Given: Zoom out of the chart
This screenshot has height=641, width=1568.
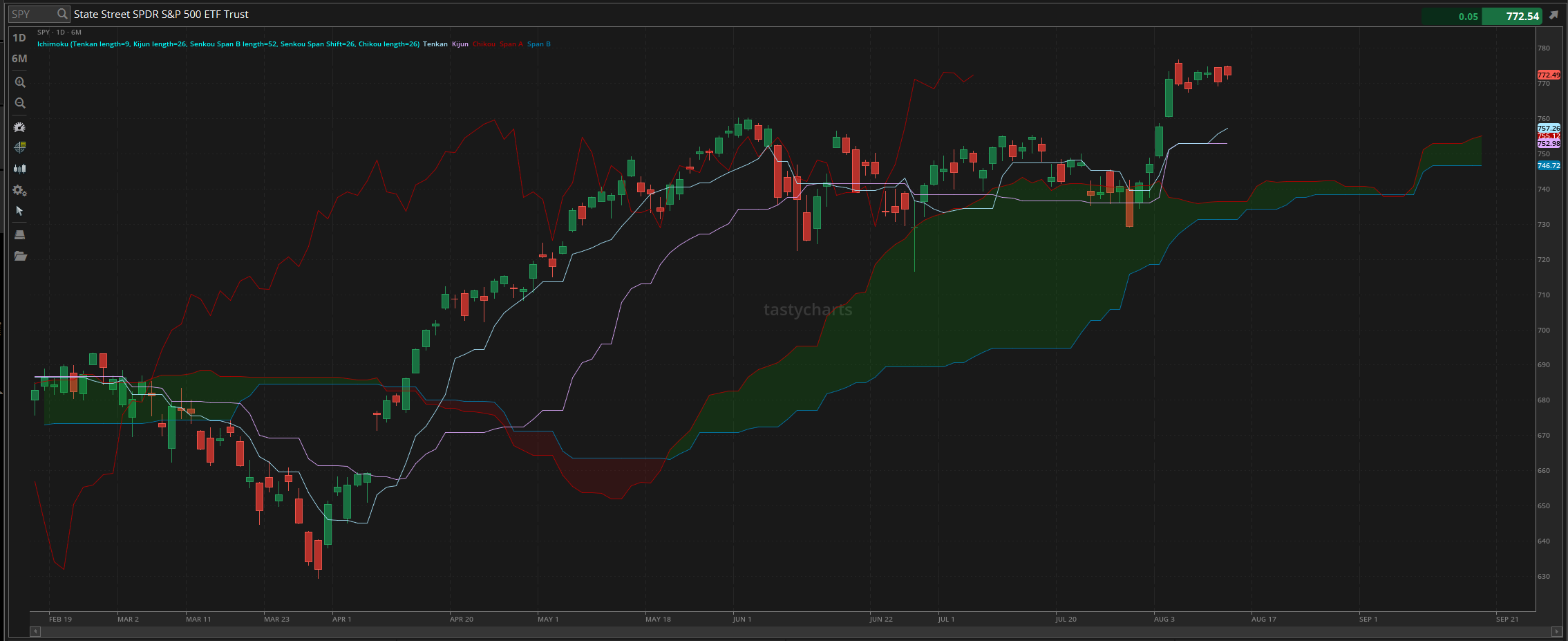Looking at the screenshot, I should click(x=20, y=103).
